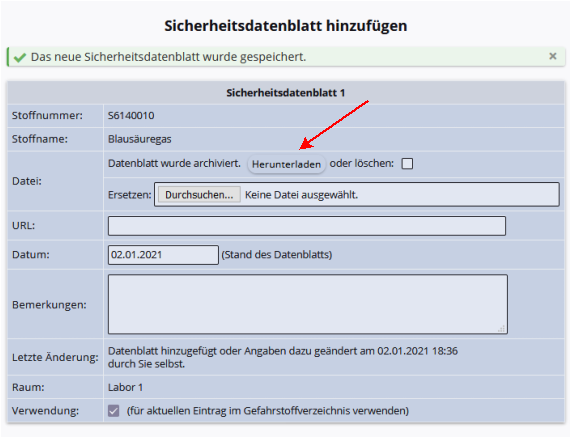
Task: Click '(für aktuellen Eintrag im Gefahrstoffverzeichnis verwenden)' text
Action: 267,411
